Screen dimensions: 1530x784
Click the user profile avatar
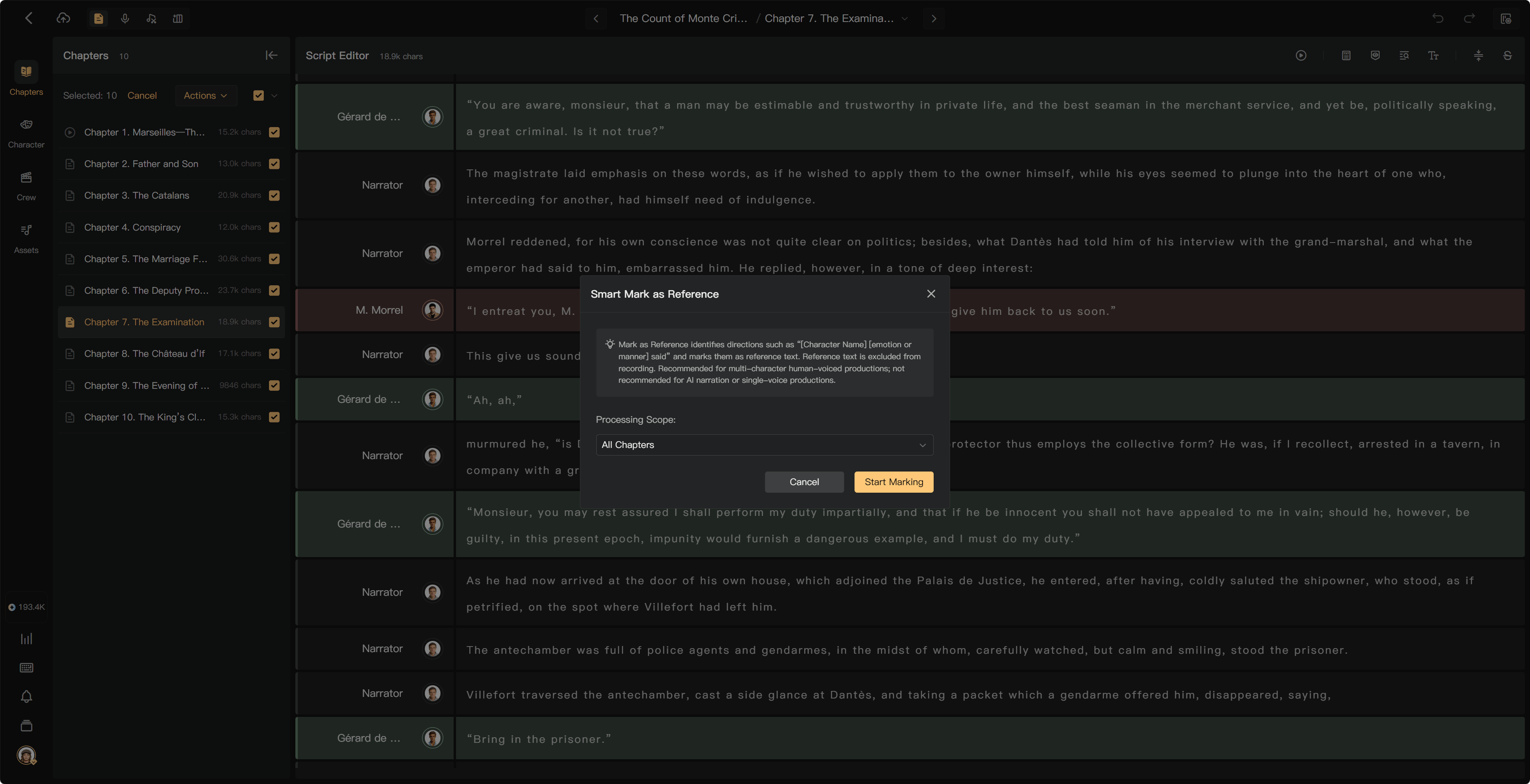(26, 755)
